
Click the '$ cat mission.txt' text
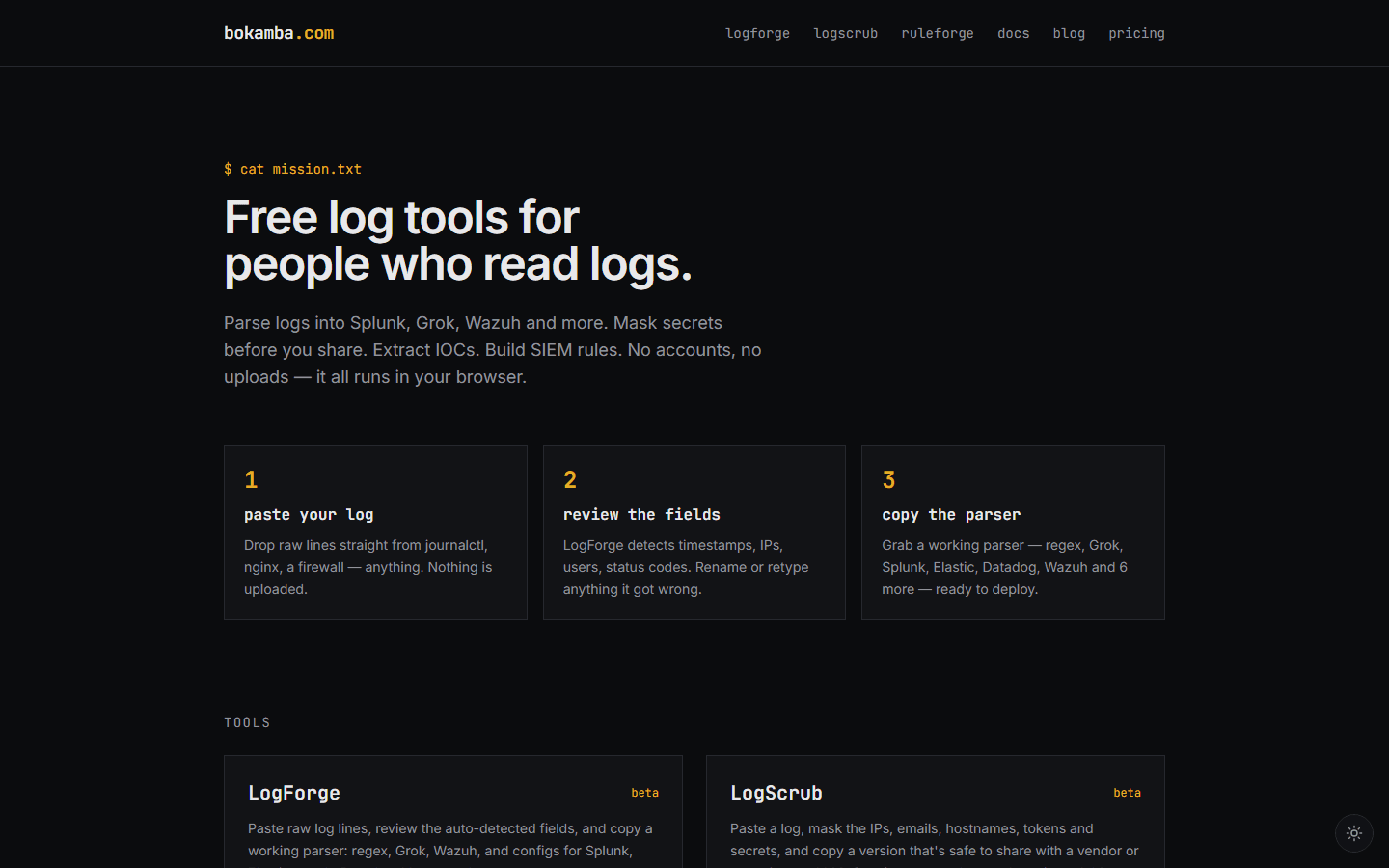tap(292, 169)
